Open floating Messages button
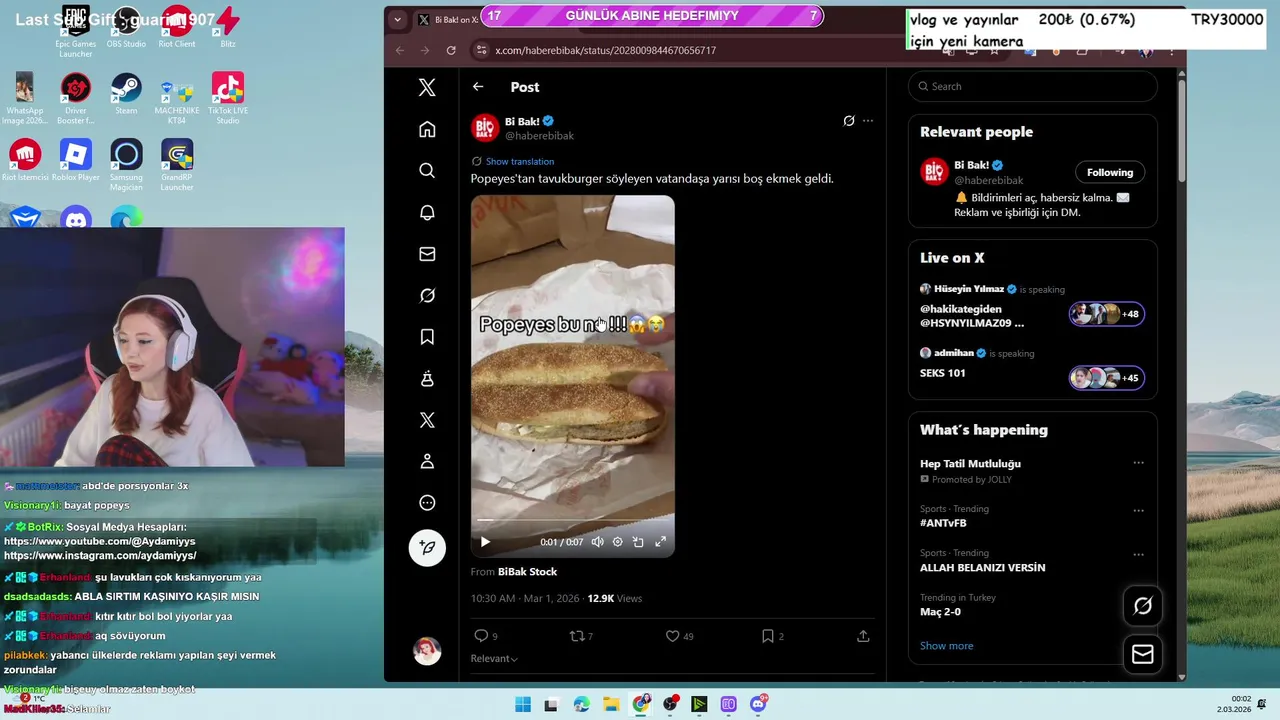Viewport: 1280px width, 720px height. pyautogui.click(x=1143, y=654)
